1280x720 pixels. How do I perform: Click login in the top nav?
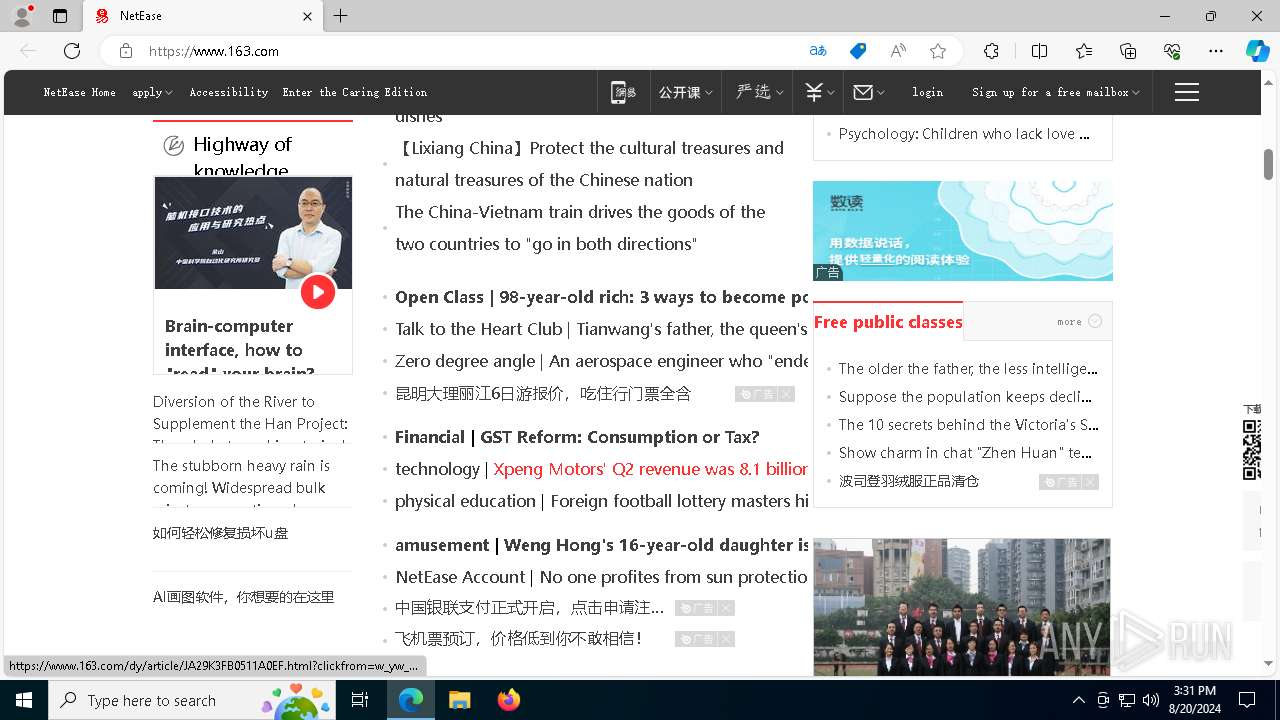927,92
